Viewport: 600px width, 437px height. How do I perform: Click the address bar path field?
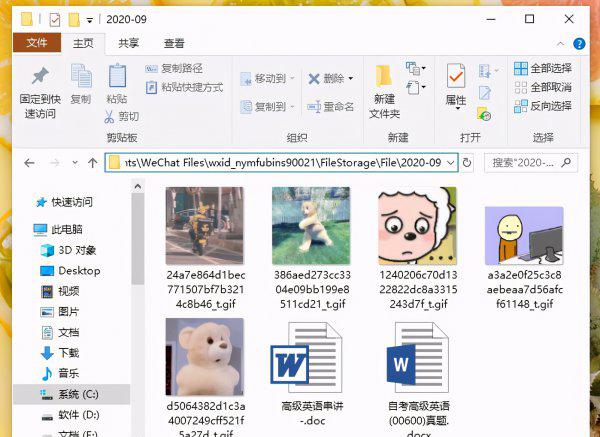pos(281,163)
